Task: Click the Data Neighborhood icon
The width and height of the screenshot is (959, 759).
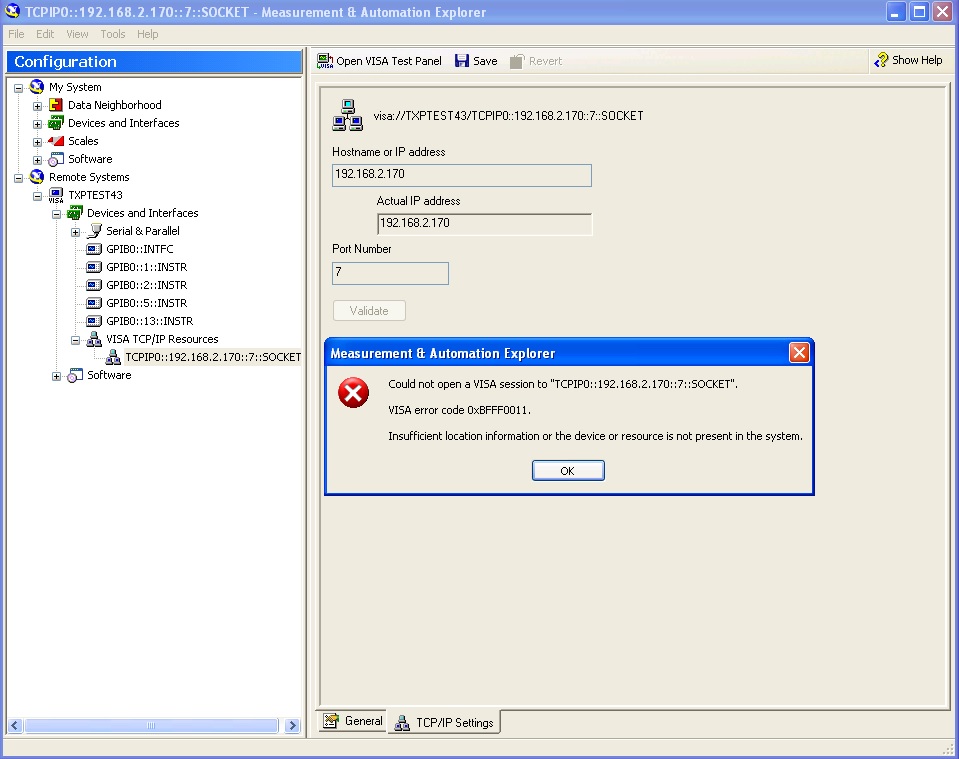Action: (56, 105)
